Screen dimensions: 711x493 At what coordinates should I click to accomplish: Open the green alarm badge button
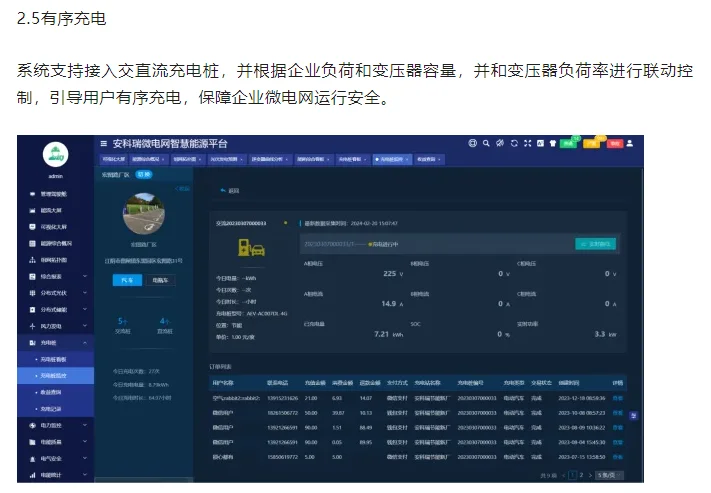[568, 143]
